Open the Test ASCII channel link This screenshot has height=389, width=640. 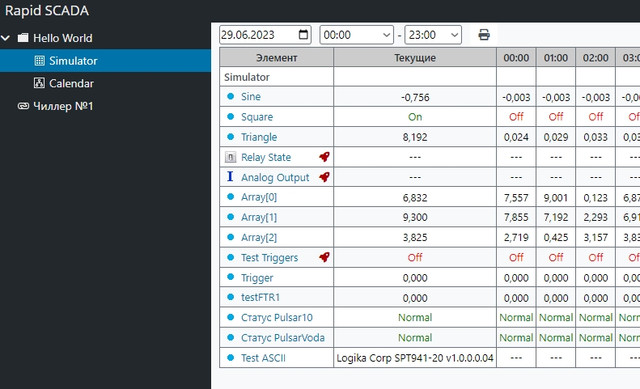click(x=263, y=358)
